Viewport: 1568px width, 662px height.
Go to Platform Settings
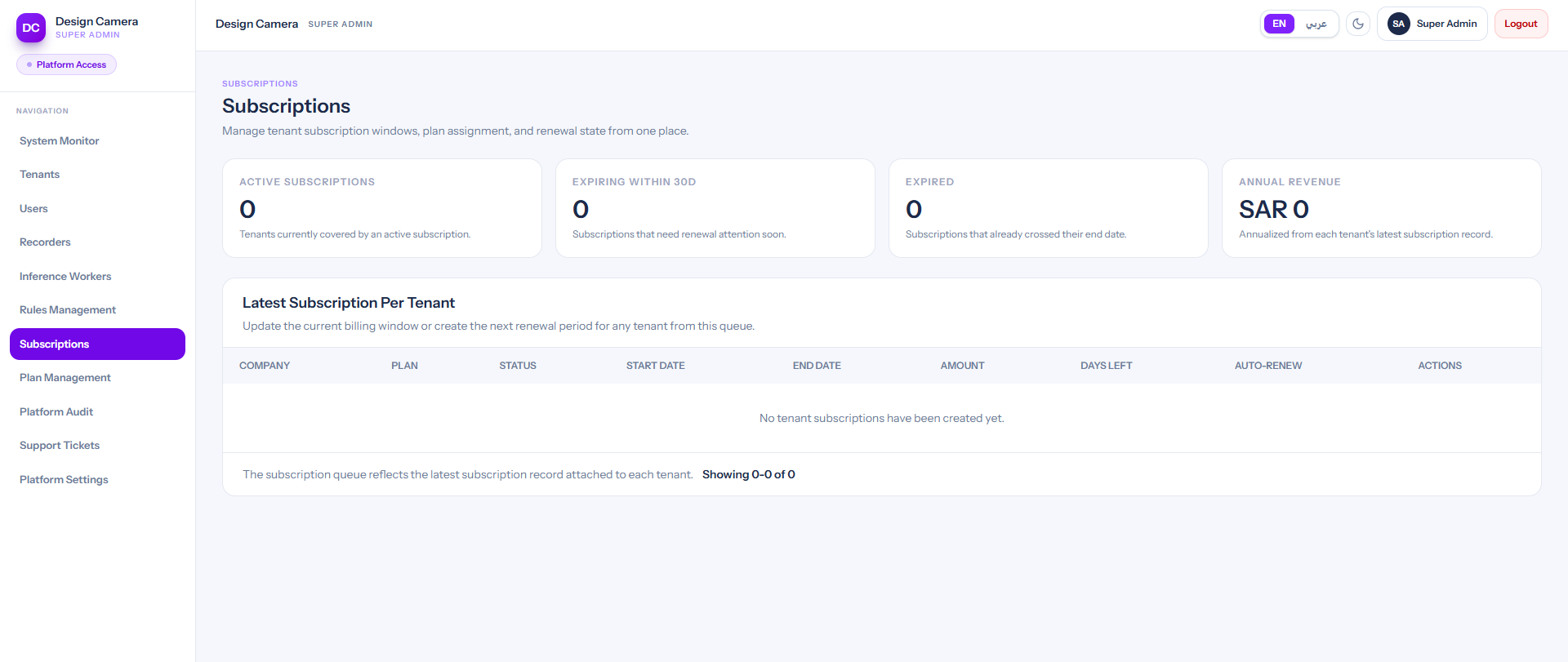click(x=97, y=480)
